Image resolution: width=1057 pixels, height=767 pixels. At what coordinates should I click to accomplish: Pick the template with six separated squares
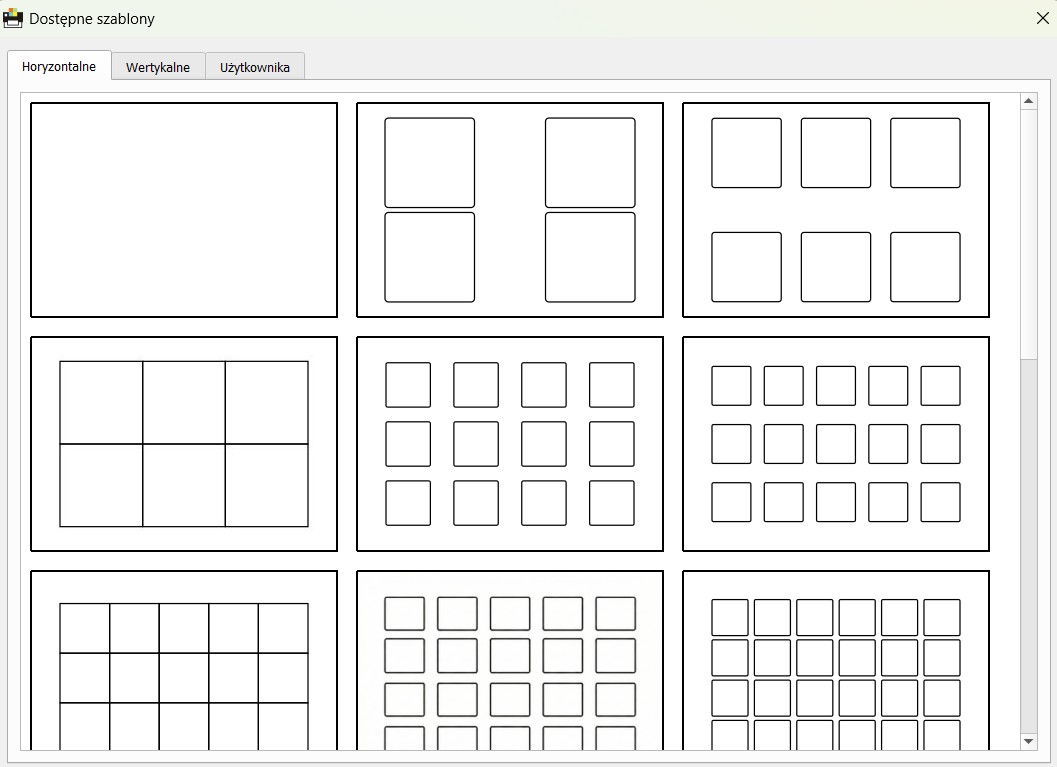tap(836, 210)
